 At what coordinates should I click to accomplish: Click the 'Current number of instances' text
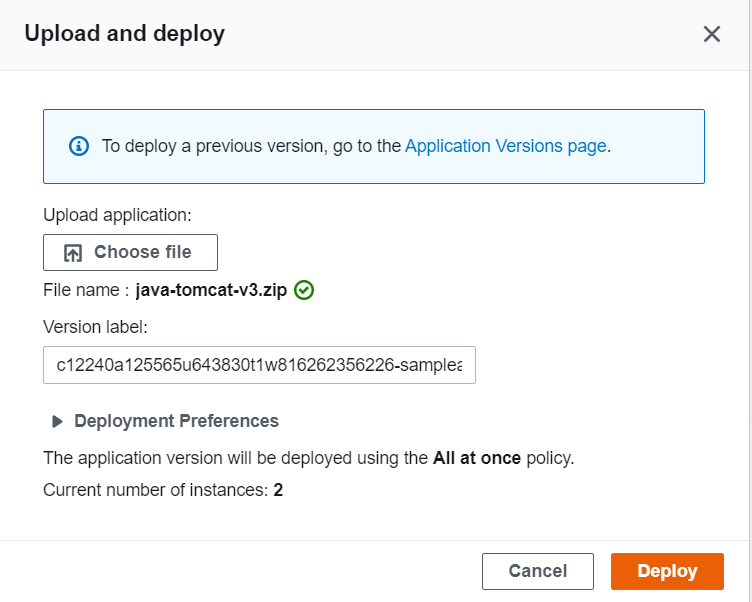155,491
